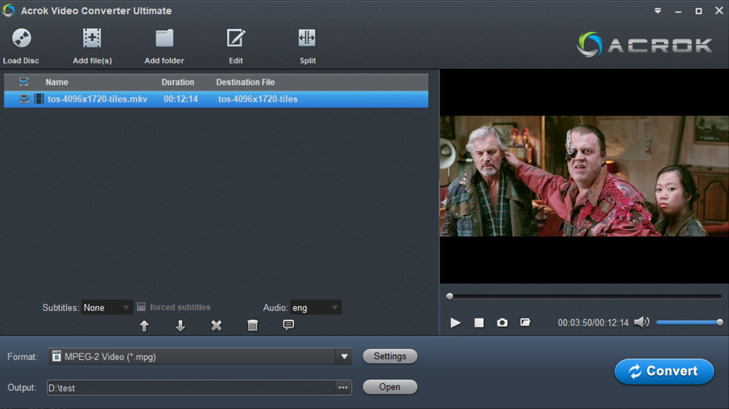This screenshot has height=409, width=729.
Task: Start conversion with Convert button
Action: click(x=664, y=371)
